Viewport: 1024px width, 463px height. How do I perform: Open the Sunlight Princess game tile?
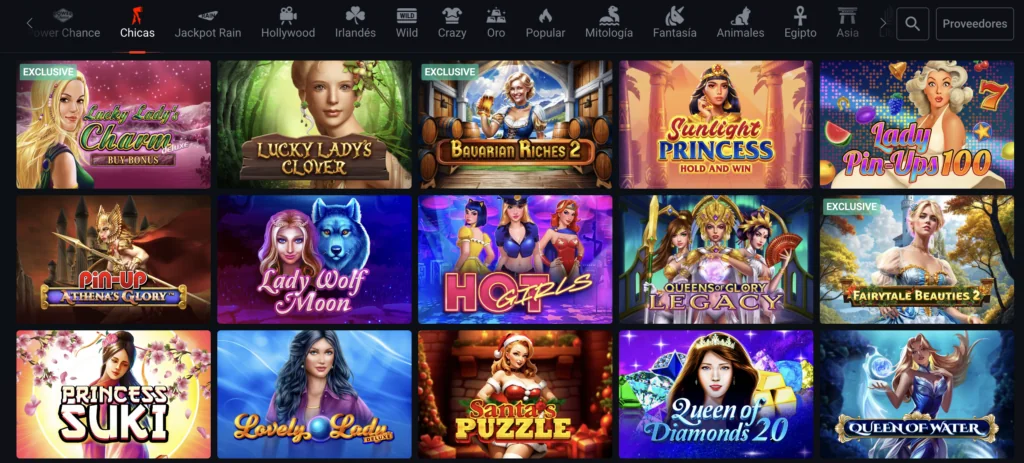pyautogui.click(x=716, y=125)
